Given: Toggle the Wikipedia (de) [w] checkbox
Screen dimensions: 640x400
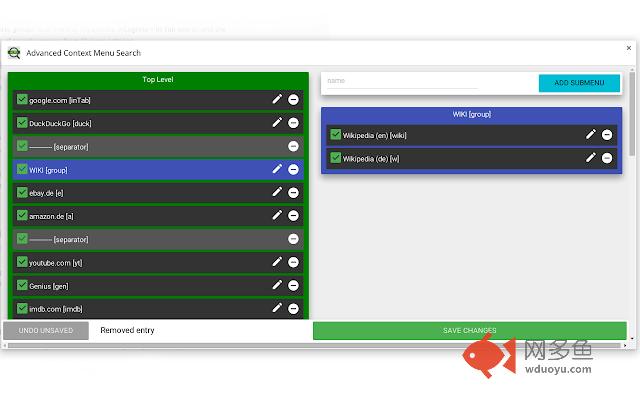Looking at the screenshot, I should [x=336, y=158].
